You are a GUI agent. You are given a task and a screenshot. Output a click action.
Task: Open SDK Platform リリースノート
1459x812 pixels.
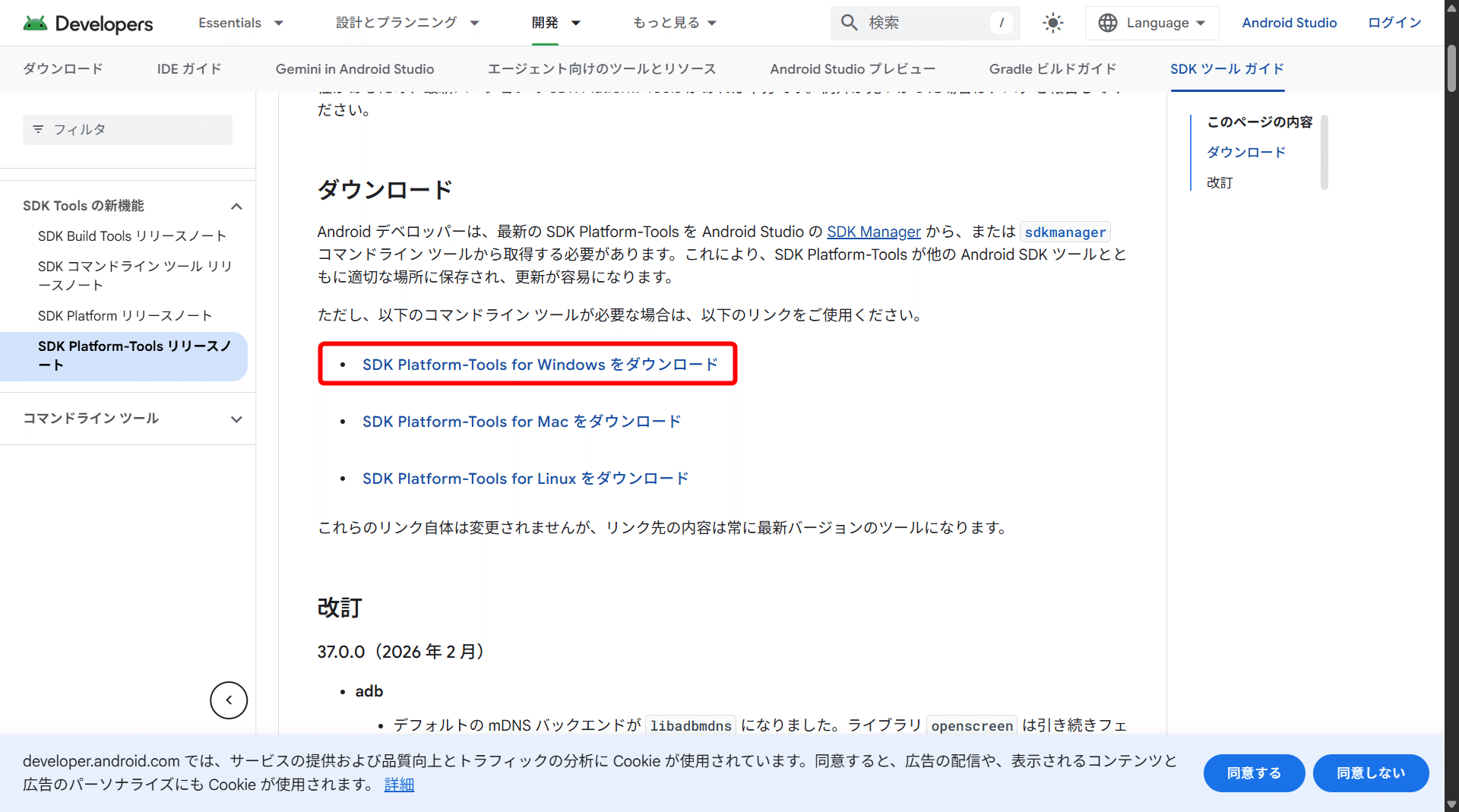125,316
